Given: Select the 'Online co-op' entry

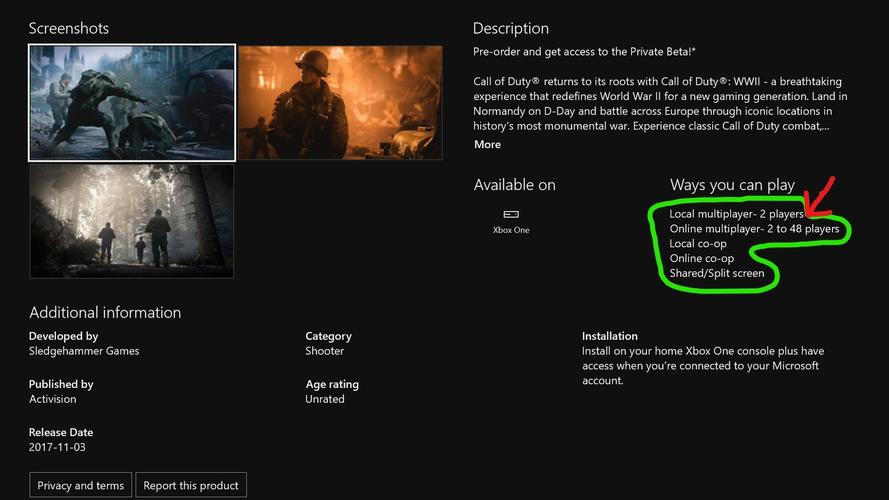Looking at the screenshot, I should (x=701, y=259).
